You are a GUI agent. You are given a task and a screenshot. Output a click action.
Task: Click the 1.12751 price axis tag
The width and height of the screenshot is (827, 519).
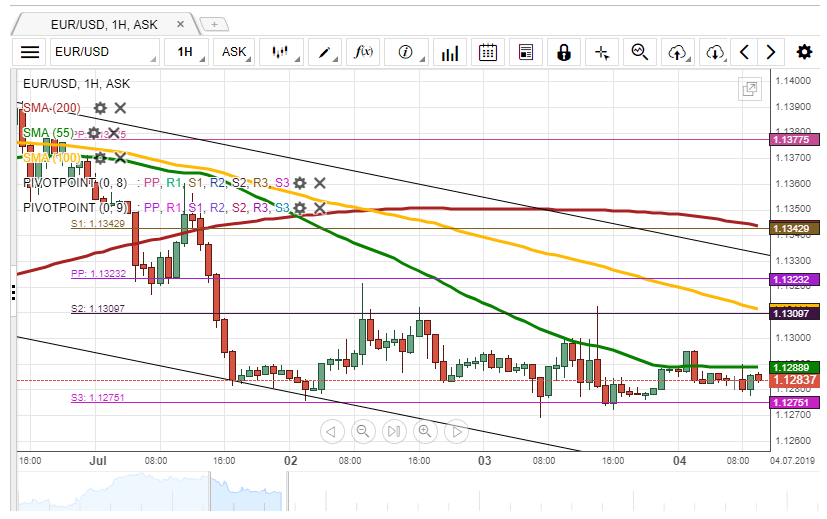(795, 403)
